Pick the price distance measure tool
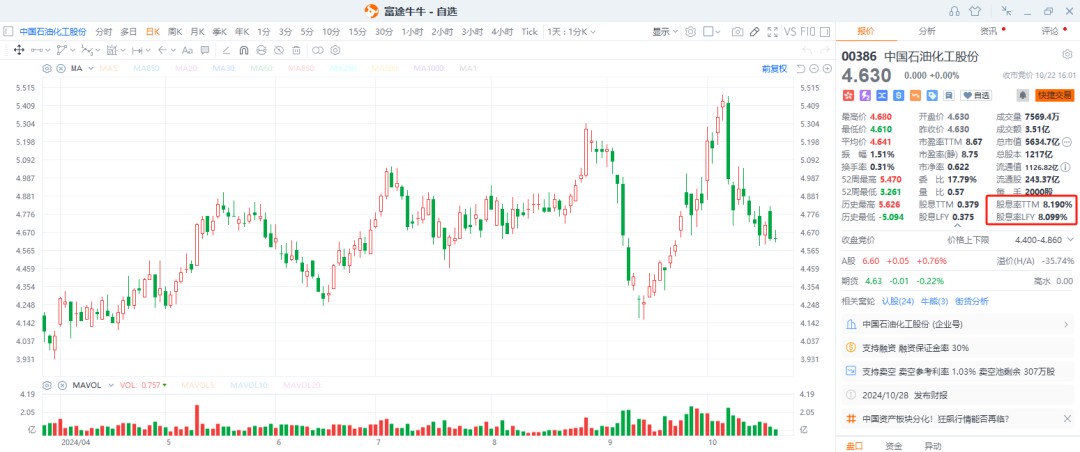This screenshot has height=452, width=1080. tap(136, 50)
